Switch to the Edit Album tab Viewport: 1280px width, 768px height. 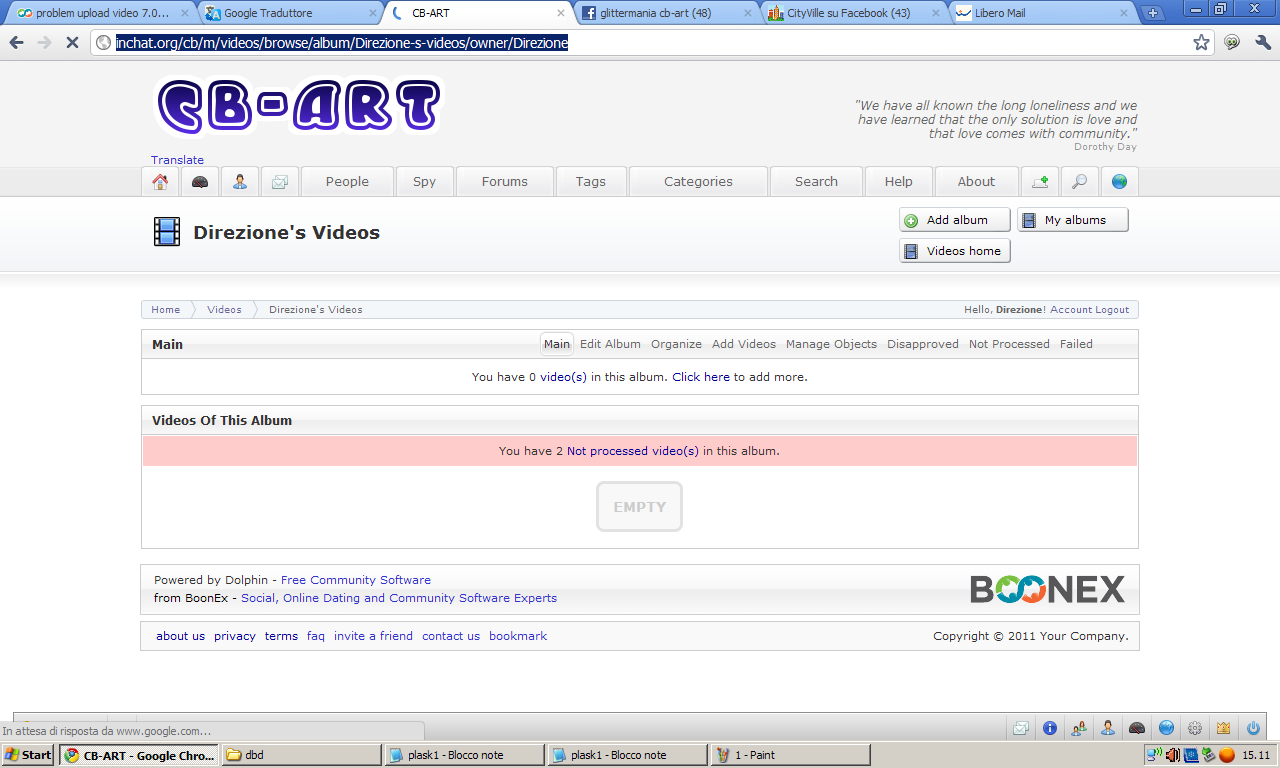[x=610, y=344]
